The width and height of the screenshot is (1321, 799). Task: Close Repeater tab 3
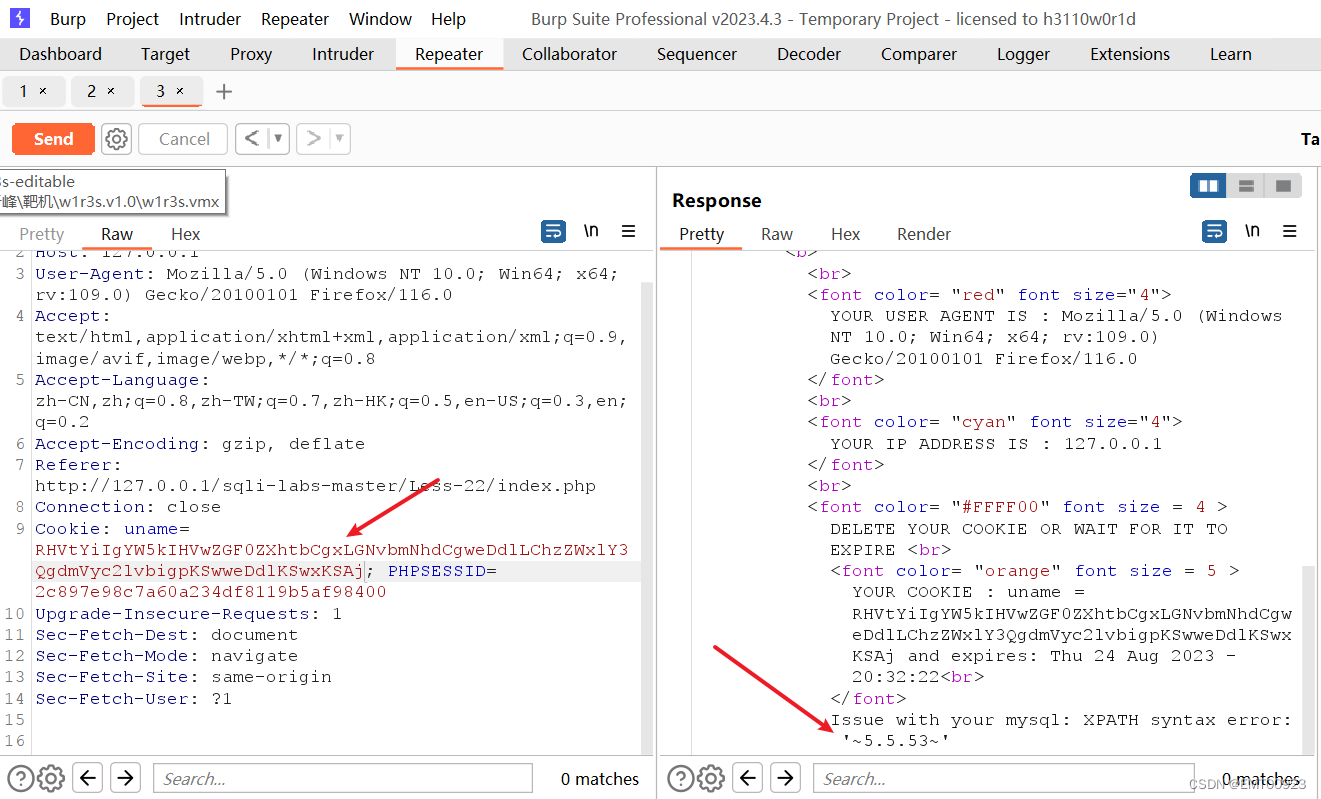click(180, 91)
